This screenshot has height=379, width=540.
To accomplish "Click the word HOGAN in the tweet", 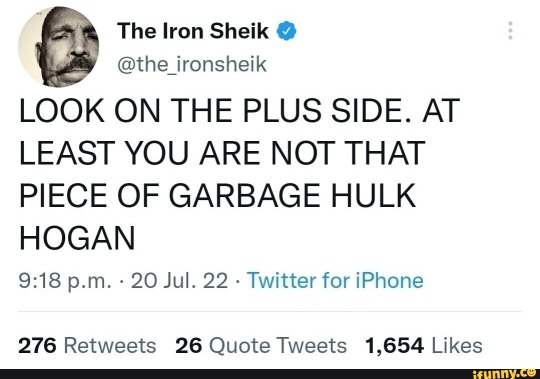I will (x=77, y=238).
